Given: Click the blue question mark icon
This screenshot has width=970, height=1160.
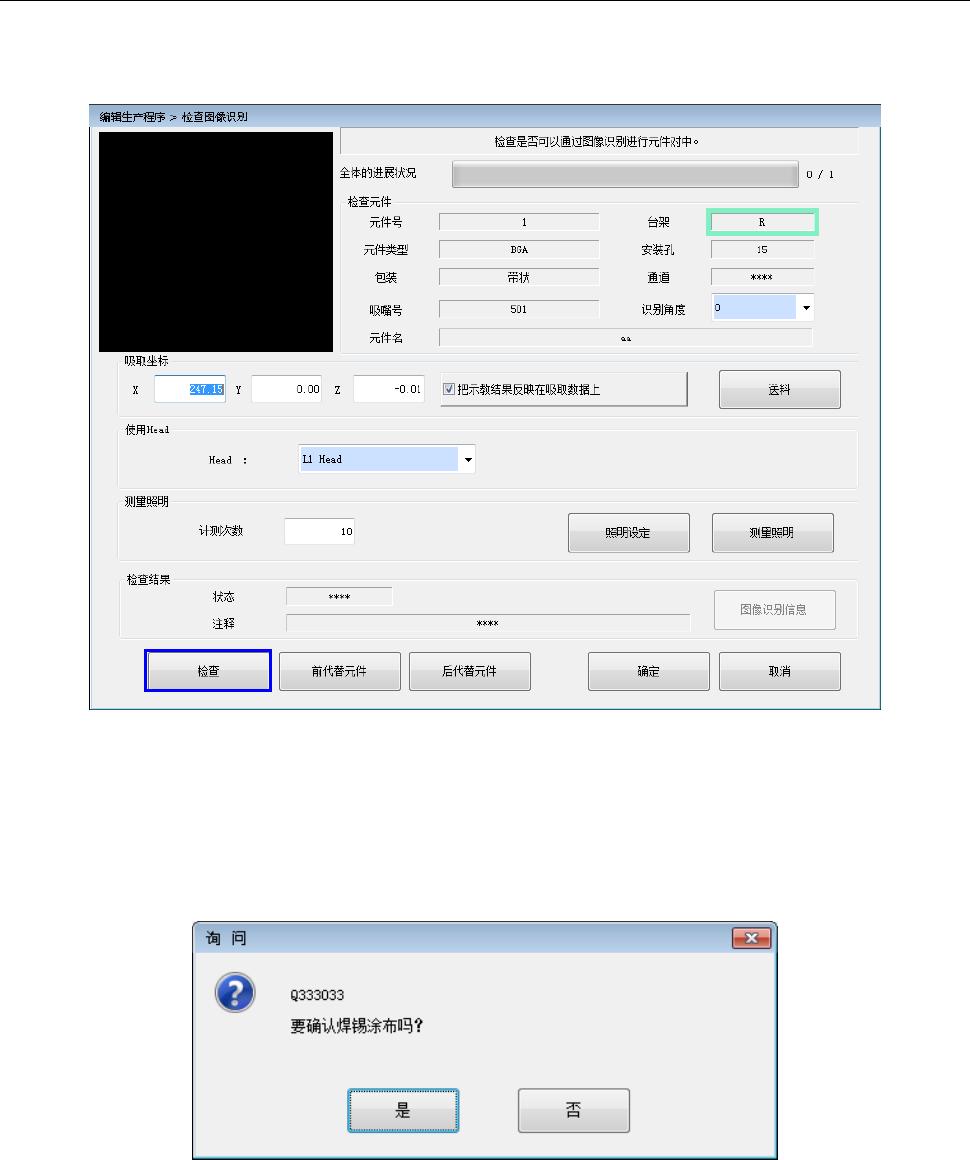Looking at the screenshot, I should point(235,993).
